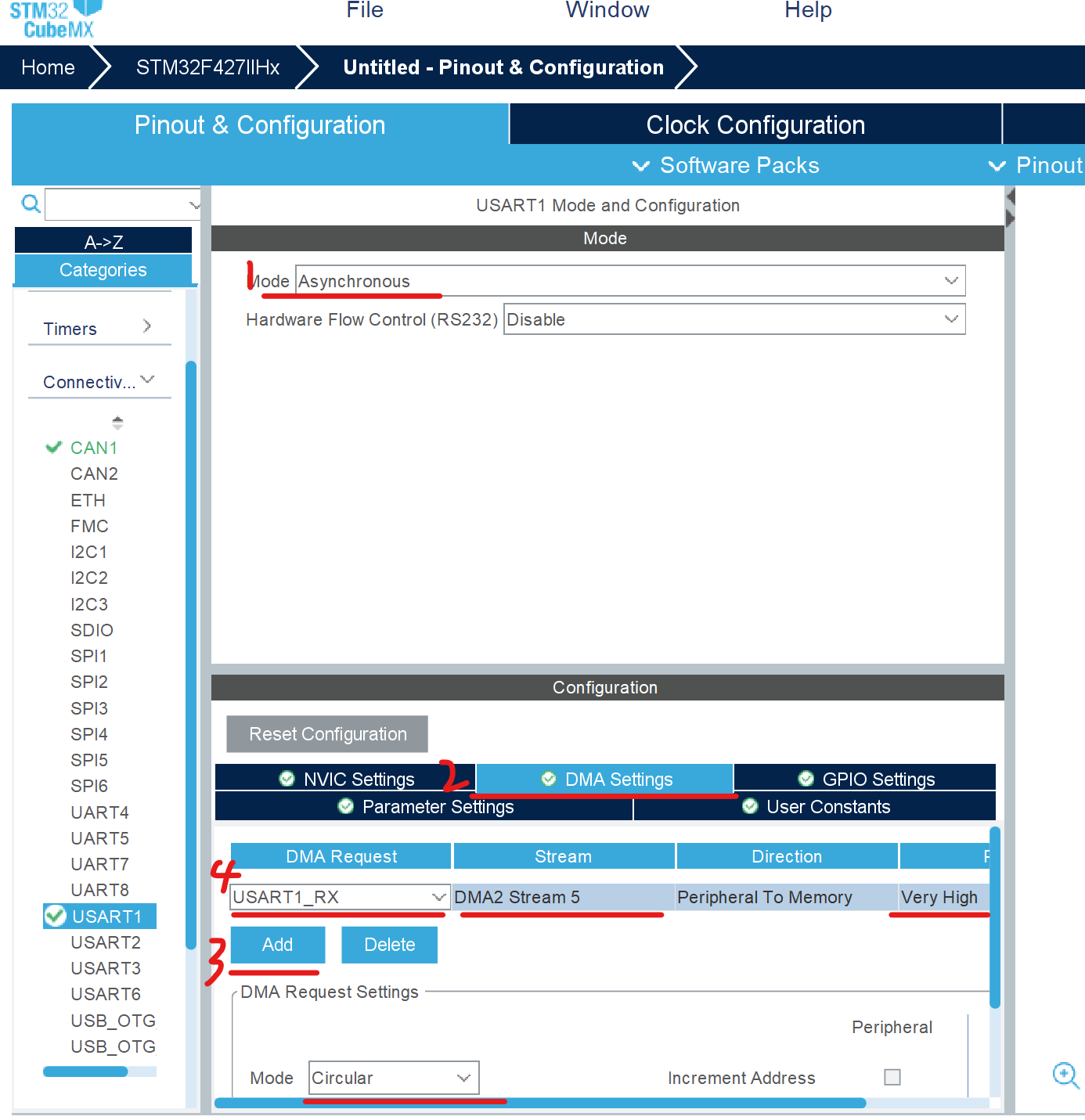
Task: Click the Peripheral To Memory cell
Action: pos(787,897)
